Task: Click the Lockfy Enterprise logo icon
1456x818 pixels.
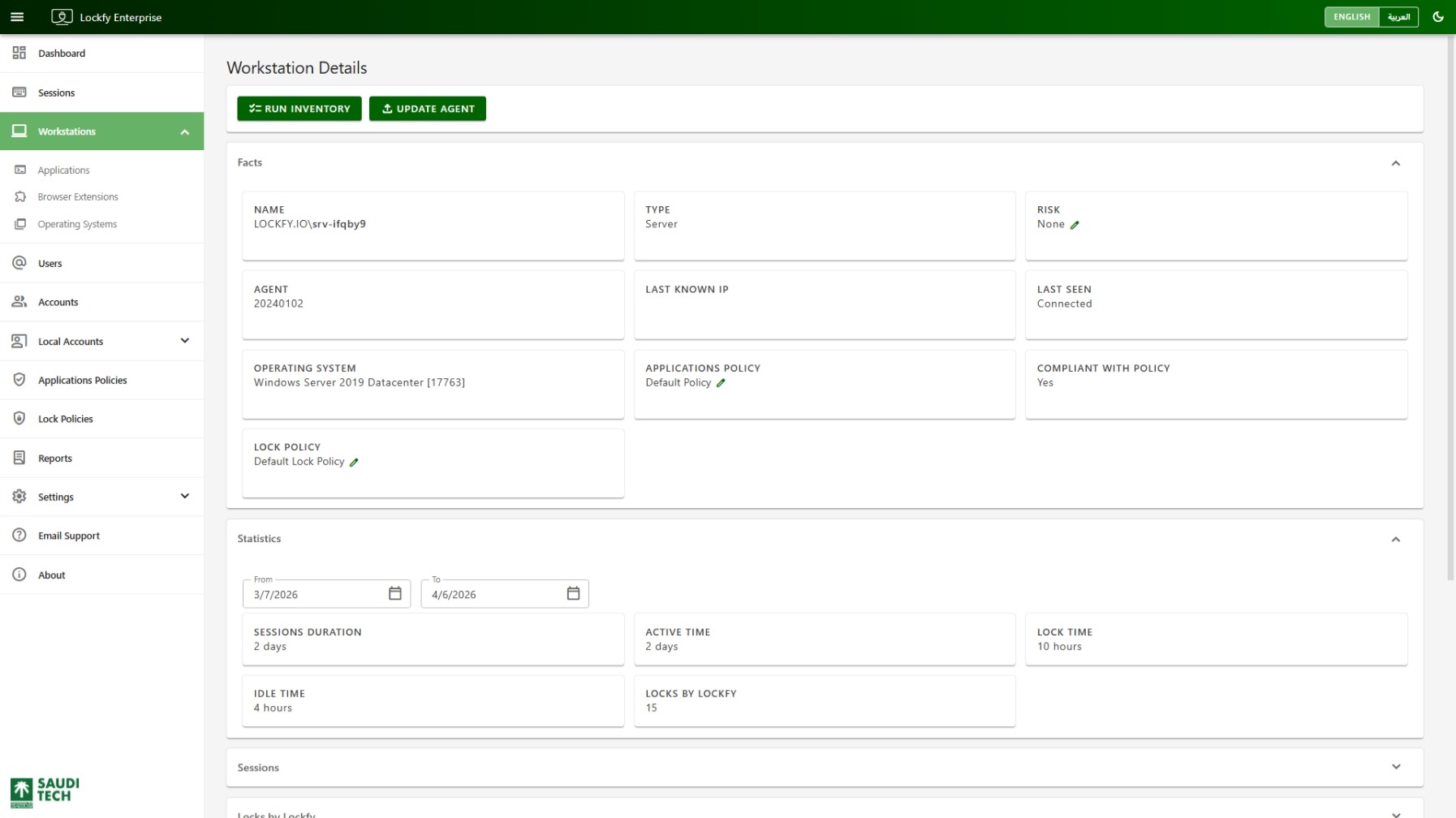Action: point(62,17)
